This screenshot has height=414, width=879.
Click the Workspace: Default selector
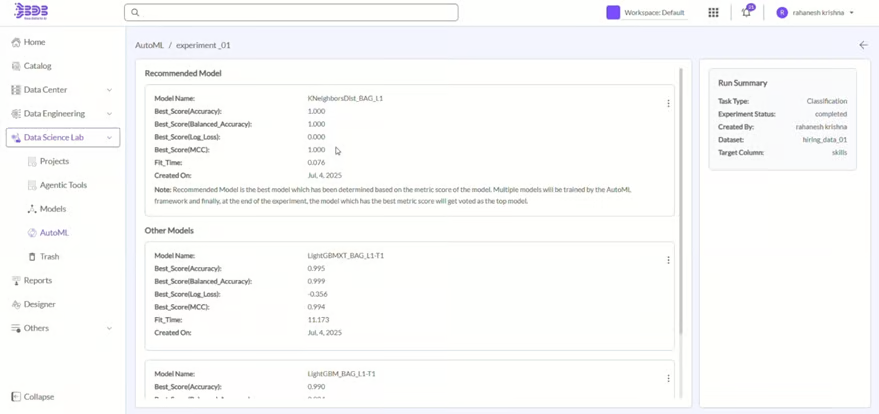tap(646, 13)
